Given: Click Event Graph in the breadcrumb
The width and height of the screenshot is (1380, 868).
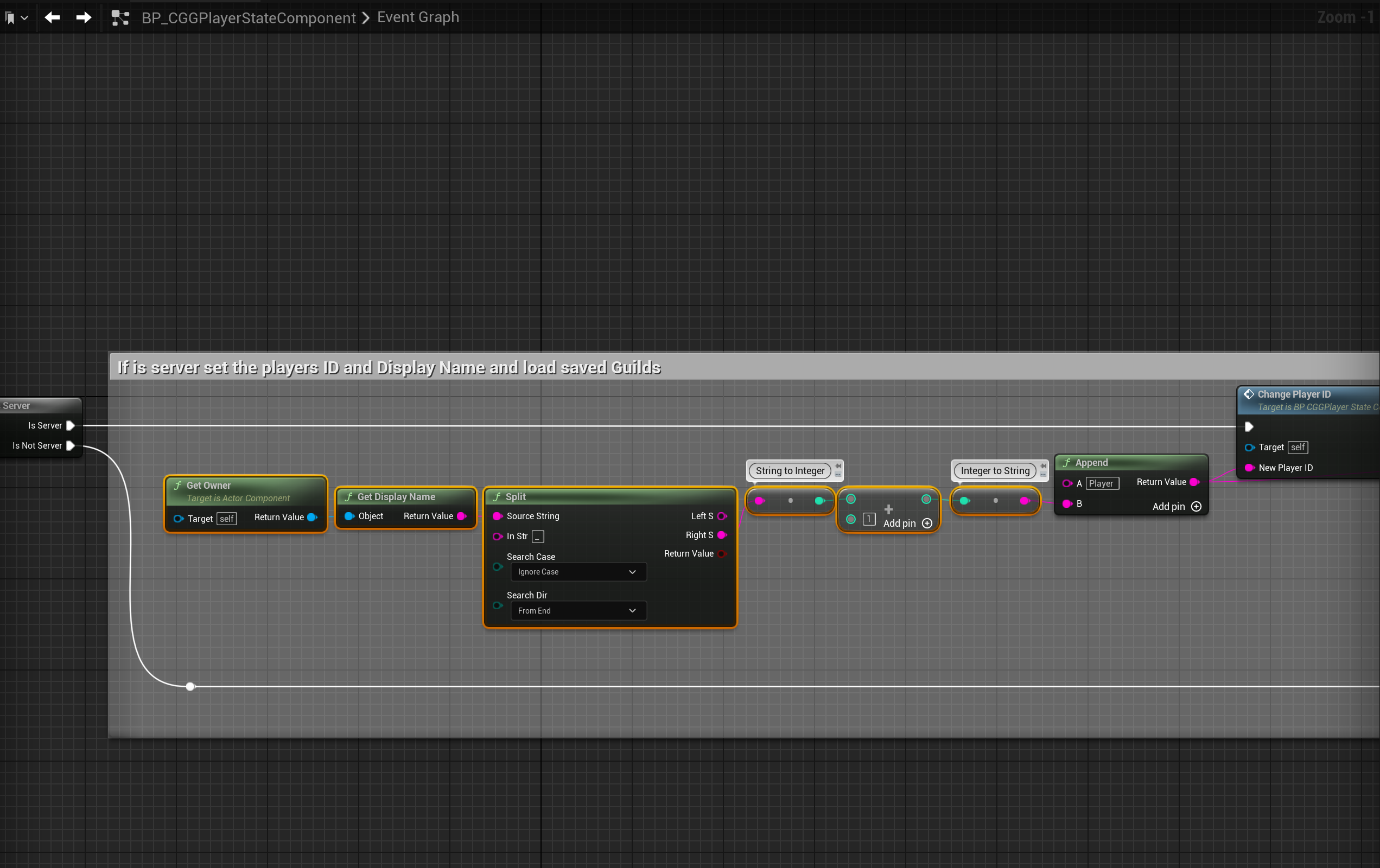Looking at the screenshot, I should (x=418, y=17).
